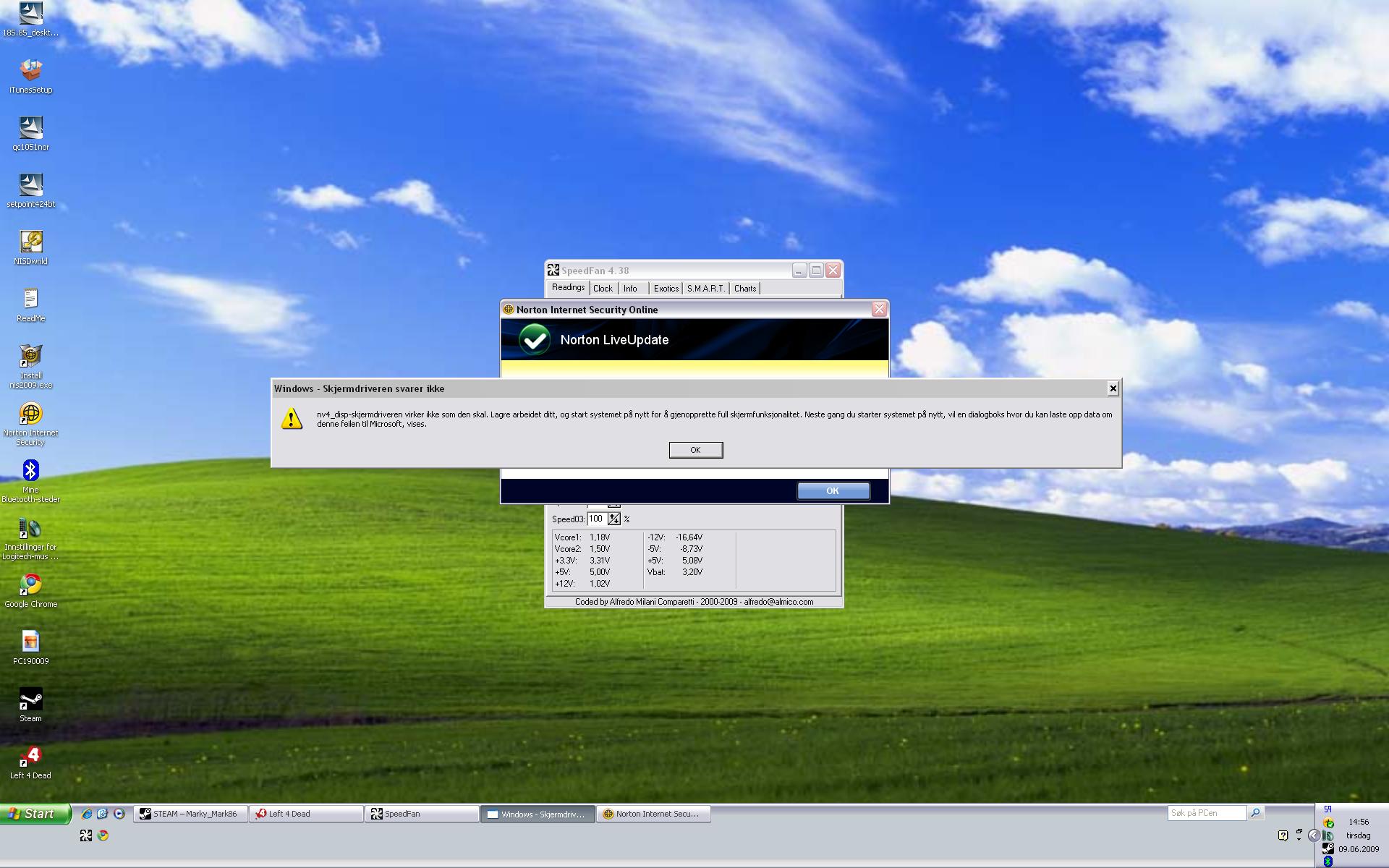Open the PC190009 file icon

pyautogui.click(x=30, y=647)
